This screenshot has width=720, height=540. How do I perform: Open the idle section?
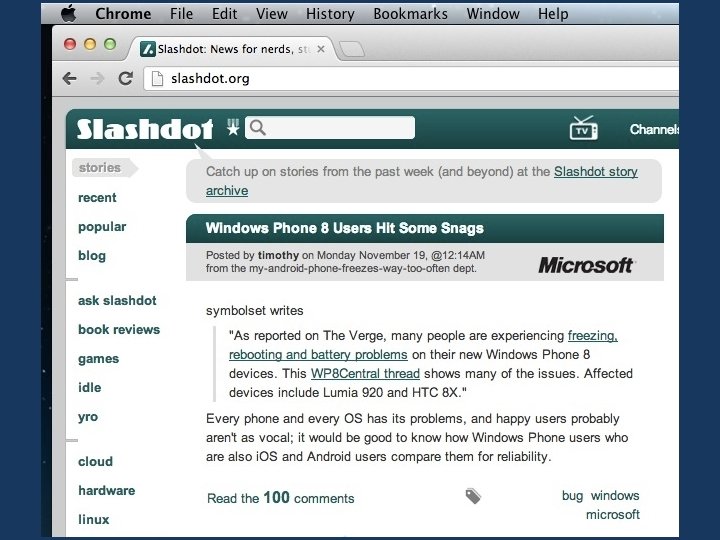[90, 388]
